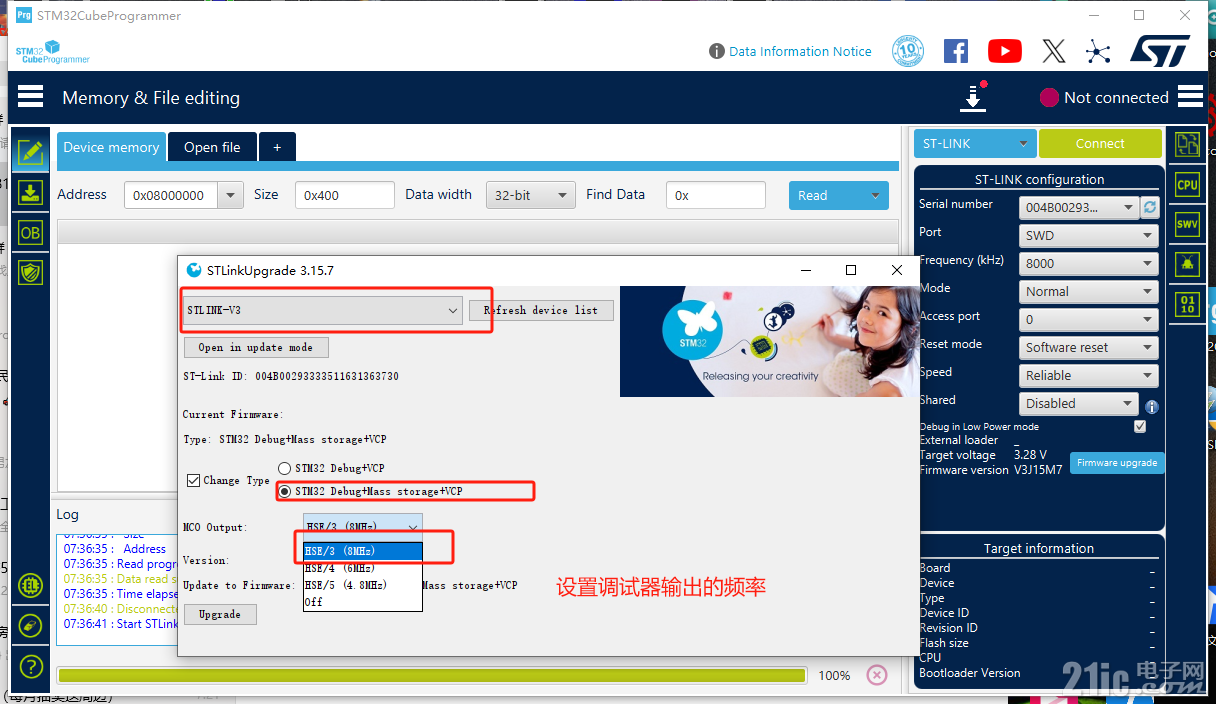The width and height of the screenshot is (1216, 704).
Task: Click the Connect button
Action: point(1100,144)
